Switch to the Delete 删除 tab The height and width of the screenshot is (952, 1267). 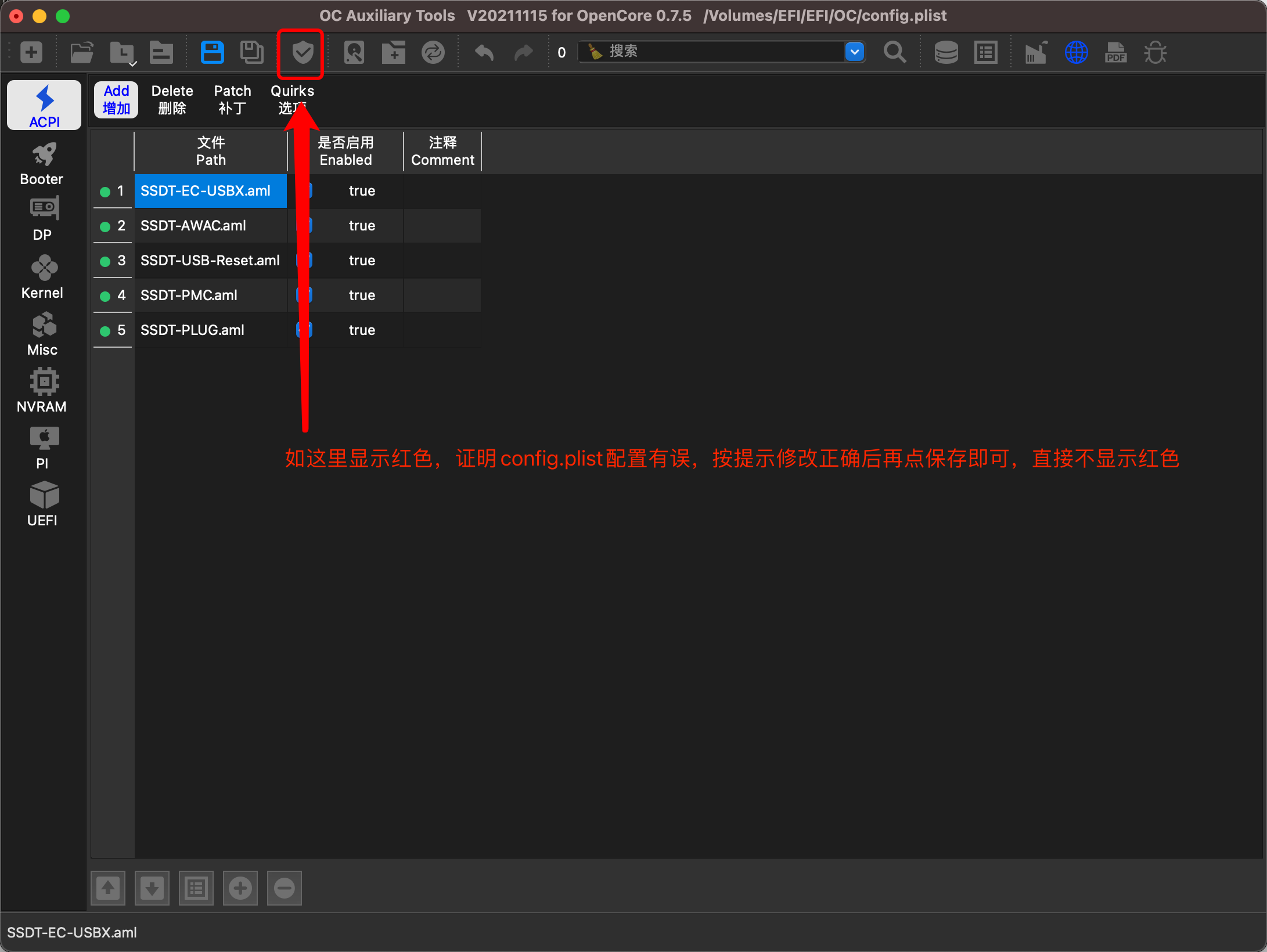pos(172,100)
